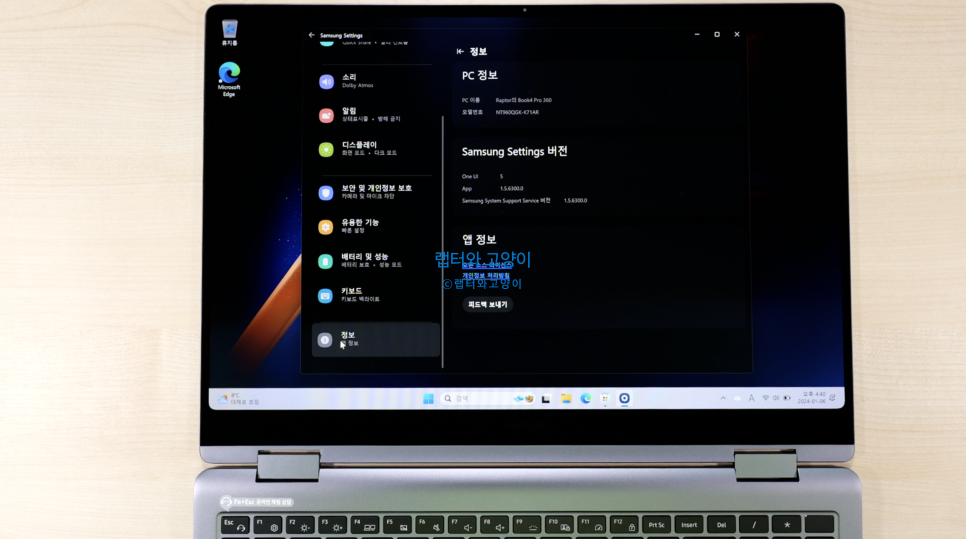Select the PC name Raptor의 Book4 Pro 360
The height and width of the screenshot is (539, 966).
point(524,100)
